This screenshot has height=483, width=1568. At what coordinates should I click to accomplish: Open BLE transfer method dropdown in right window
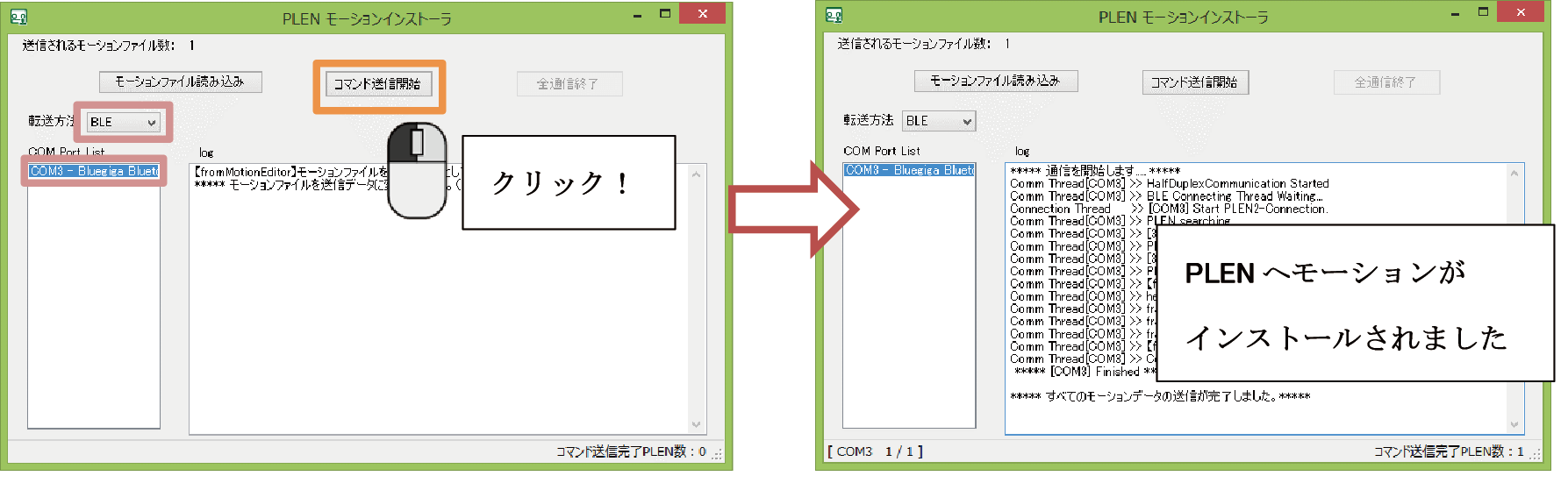point(939,121)
